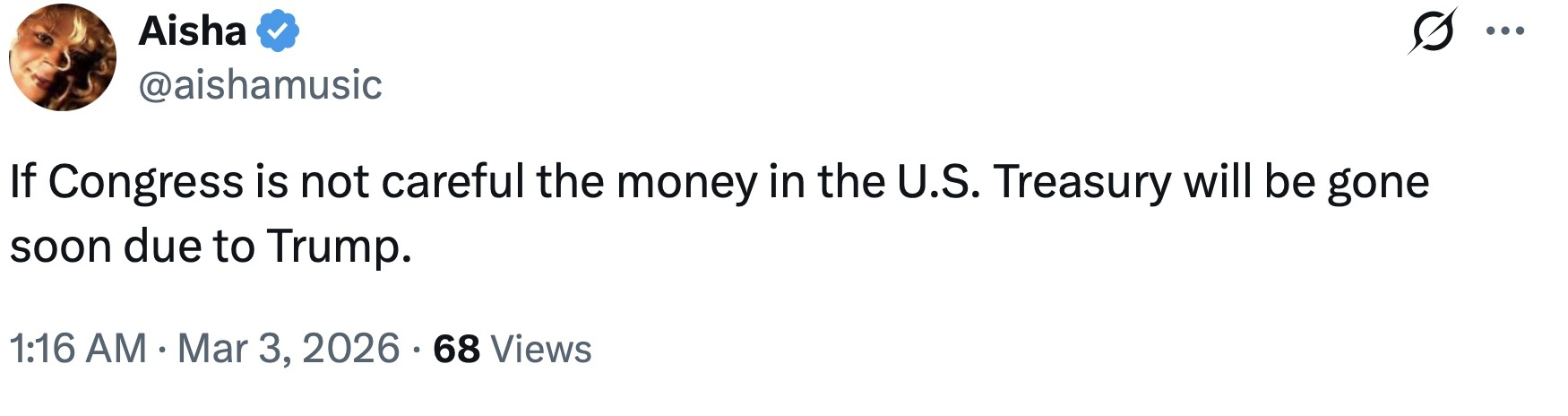Viewport: 1568px width, 416px height.
Task: Visit the @aishamusic handle link
Action: tap(260, 85)
